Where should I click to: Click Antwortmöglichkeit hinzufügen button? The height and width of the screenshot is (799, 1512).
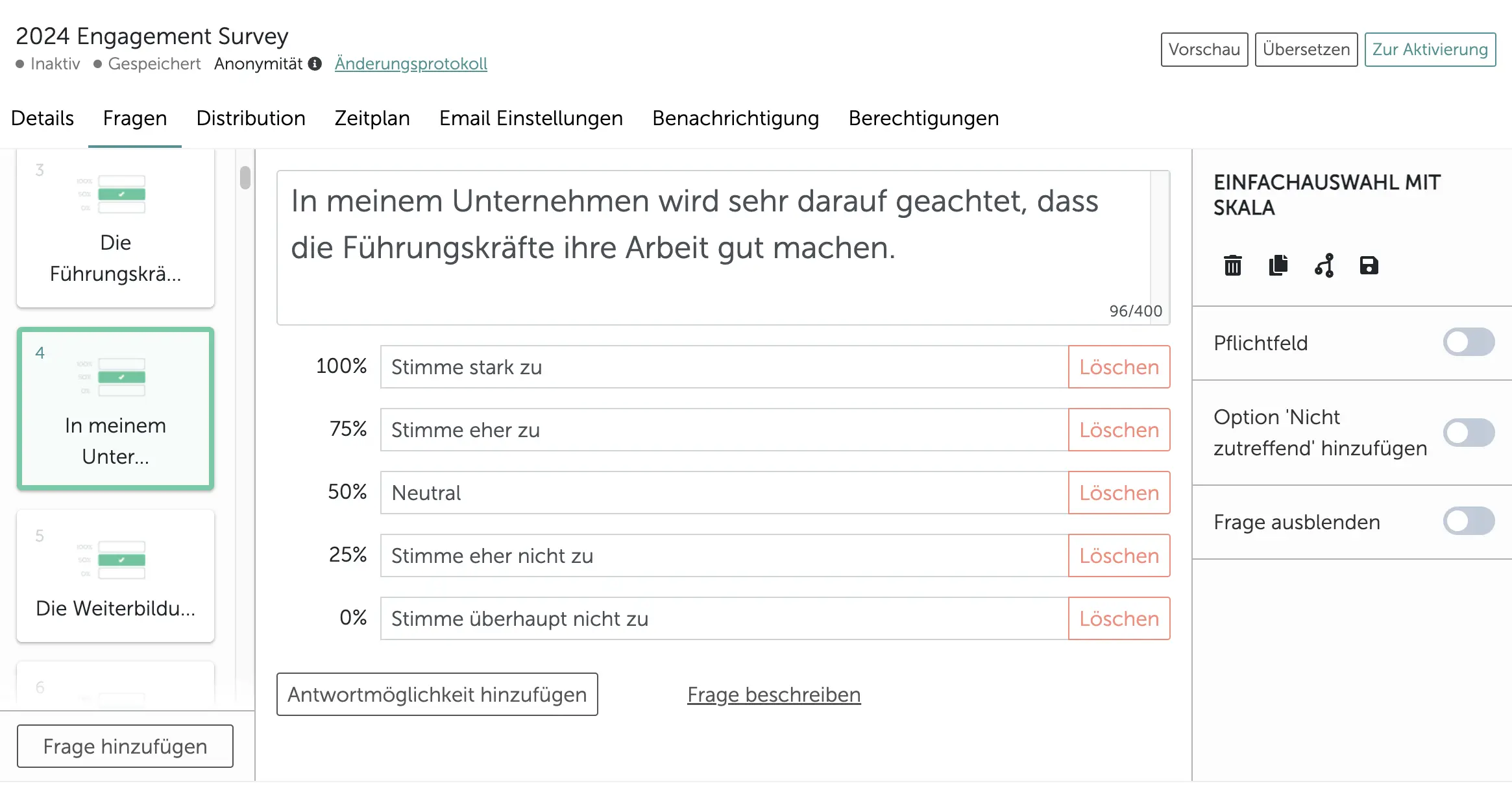click(x=437, y=695)
